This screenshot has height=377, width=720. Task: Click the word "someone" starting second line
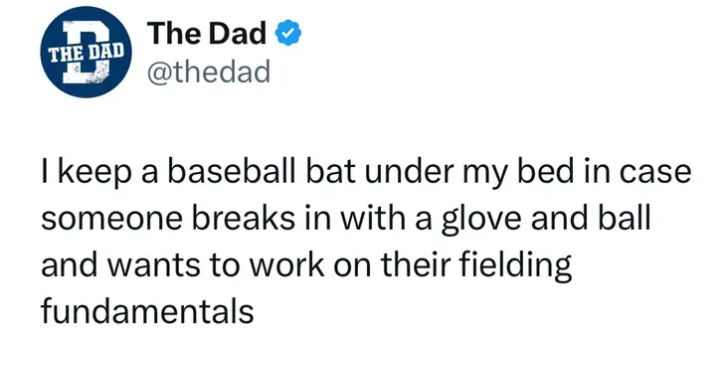[112, 219]
